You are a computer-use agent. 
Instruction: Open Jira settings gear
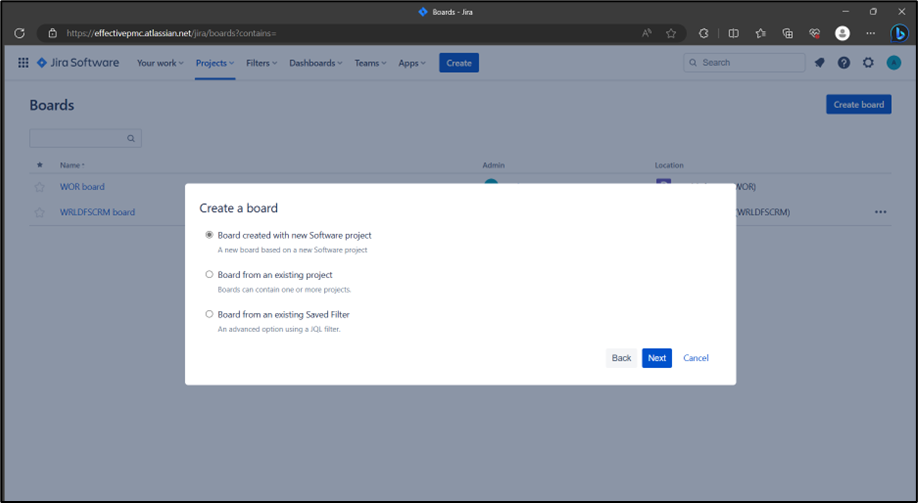(x=868, y=63)
